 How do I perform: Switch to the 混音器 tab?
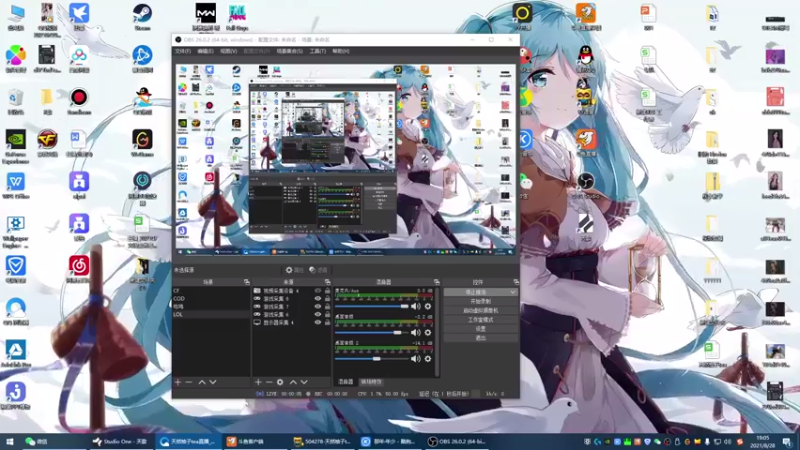(x=345, y=382)
